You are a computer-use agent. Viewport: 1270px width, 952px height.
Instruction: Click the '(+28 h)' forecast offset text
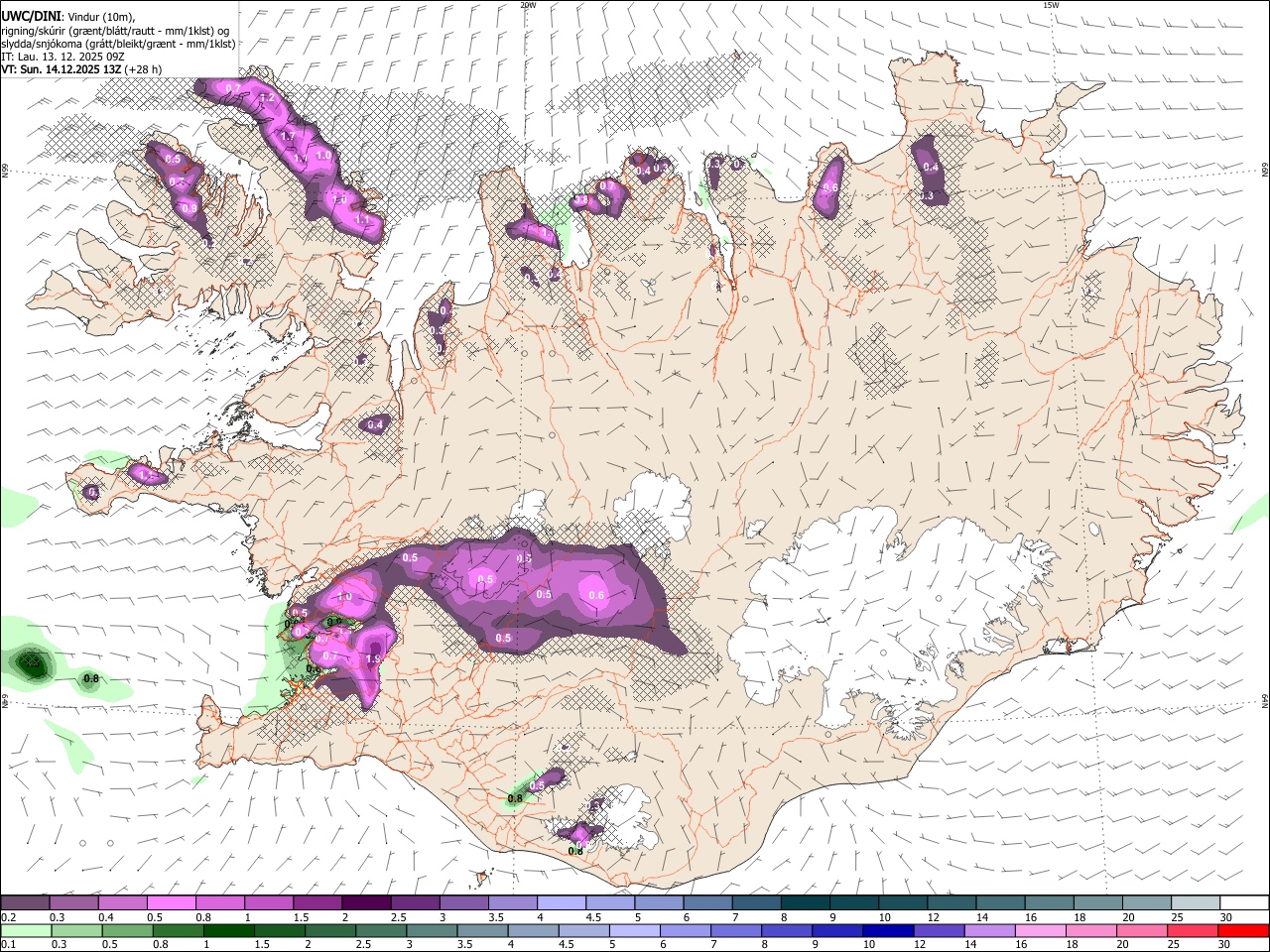click(144, 69)
